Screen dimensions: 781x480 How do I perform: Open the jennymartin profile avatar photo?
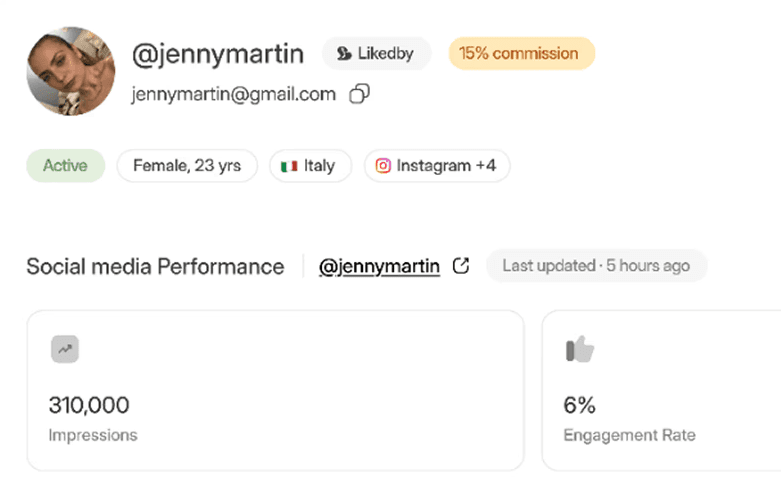pos(70,71)
